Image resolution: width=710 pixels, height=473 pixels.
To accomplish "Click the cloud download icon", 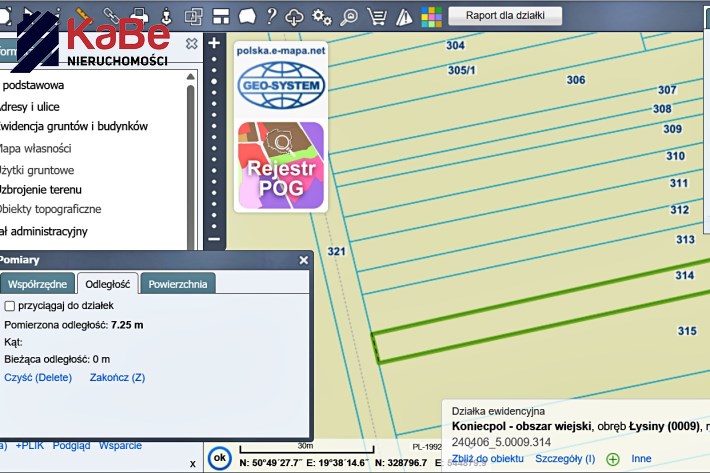I will 295,16.
